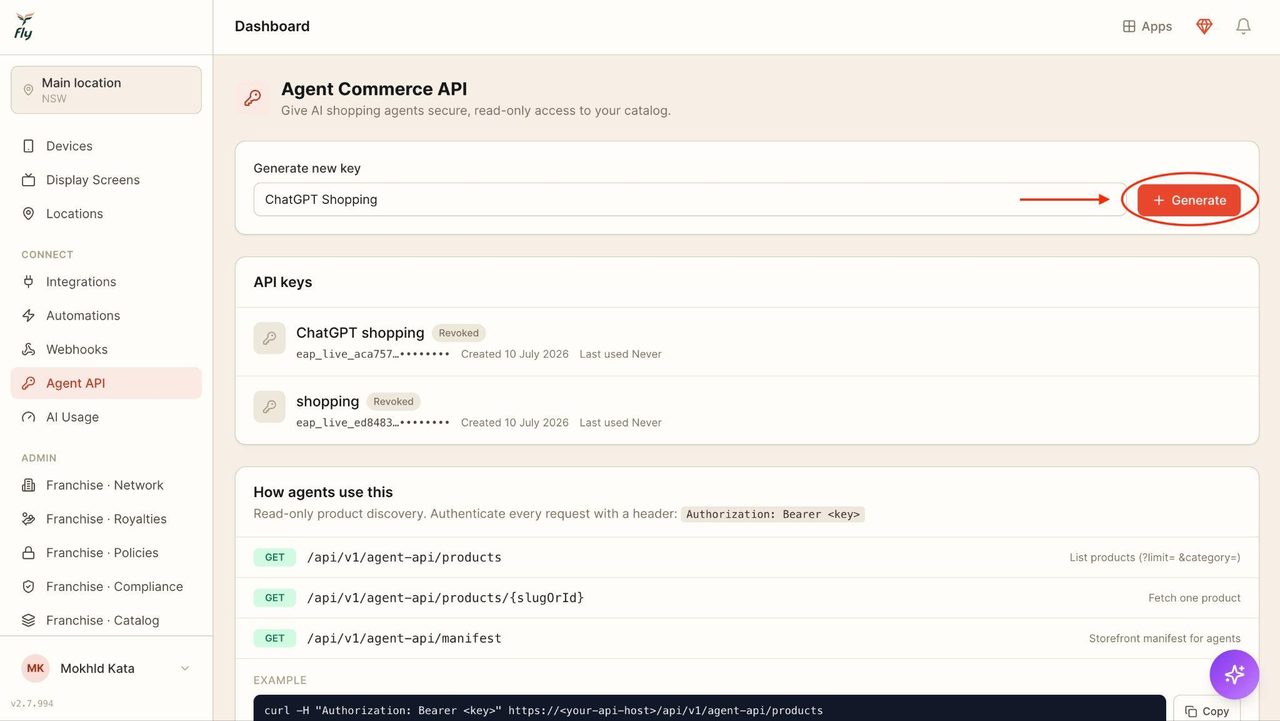Select the Agent API sidebar item
The width and height of the screenshot is (1280, 721).
coord(106,383)
